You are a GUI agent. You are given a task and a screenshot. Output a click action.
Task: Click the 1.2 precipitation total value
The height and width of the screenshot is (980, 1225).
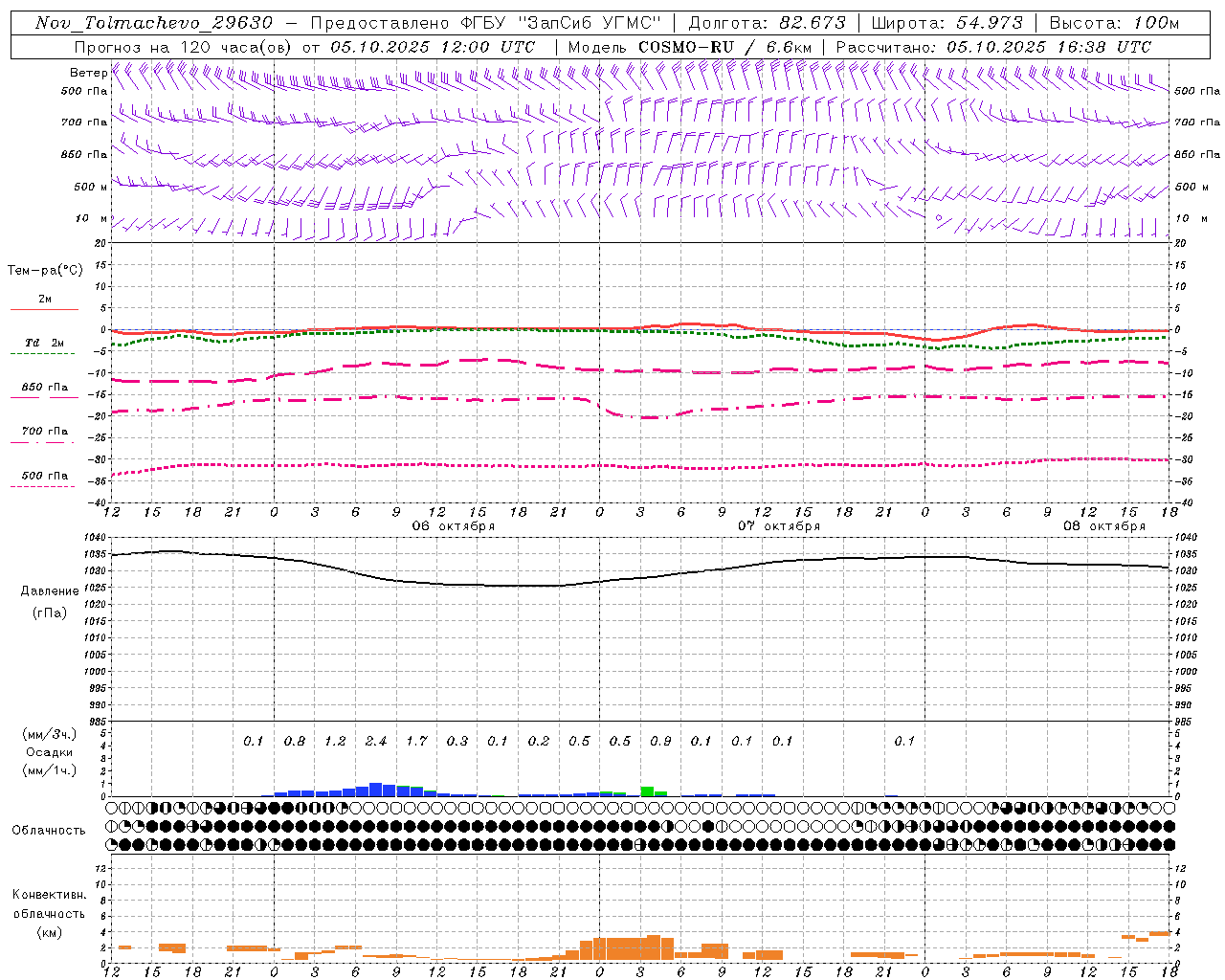point(335,742)
